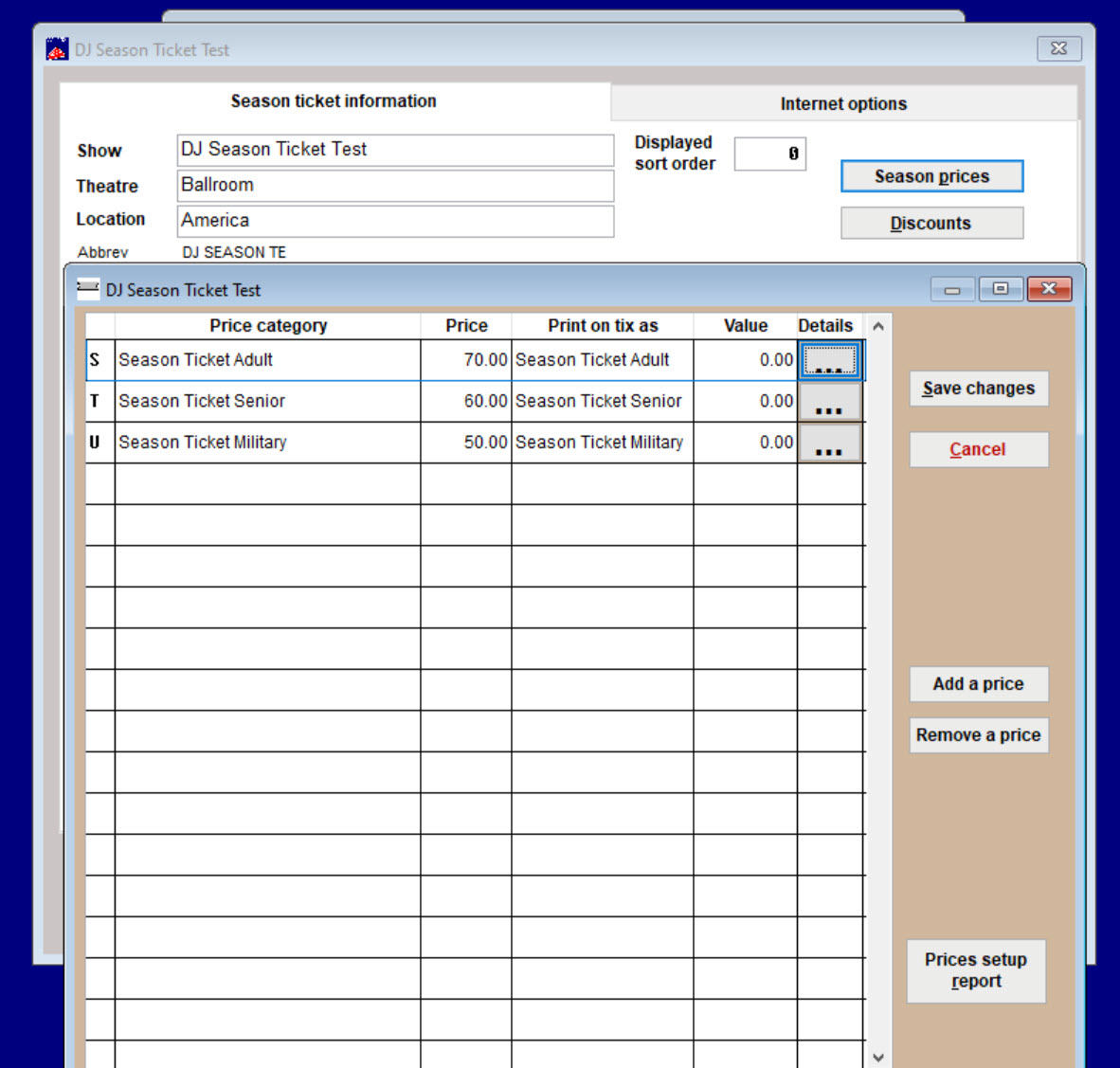Click Print on tix as cell for Adult
1120x1068 pixels.
(x=602, y=360)
